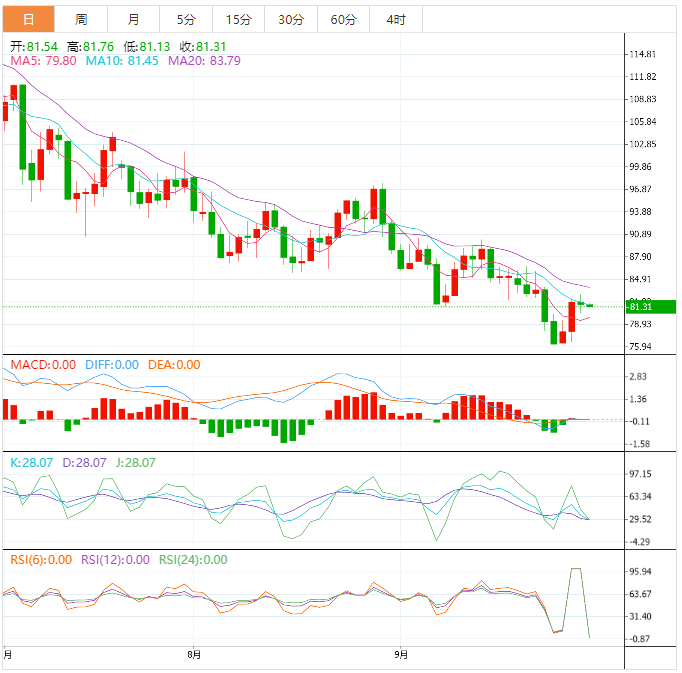This screenshot has width=682, height=673.
Task: Switch to the 日 daily chart tab
Action: click(28, 20)
